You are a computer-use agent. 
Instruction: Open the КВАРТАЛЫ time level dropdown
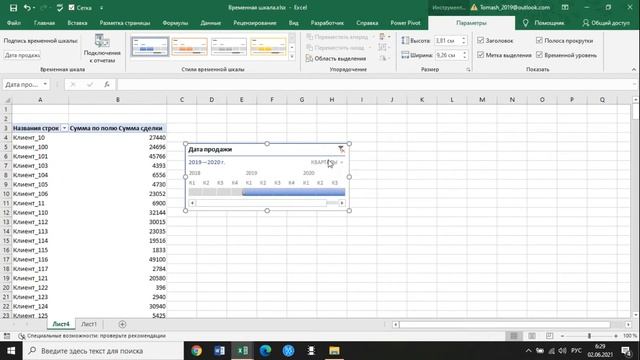(327, 162)
